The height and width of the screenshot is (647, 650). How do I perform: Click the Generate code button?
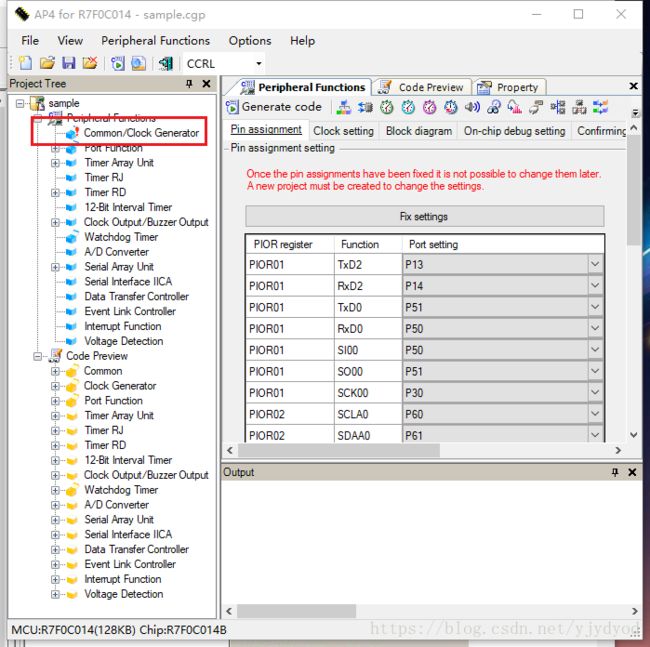point(274,107)
